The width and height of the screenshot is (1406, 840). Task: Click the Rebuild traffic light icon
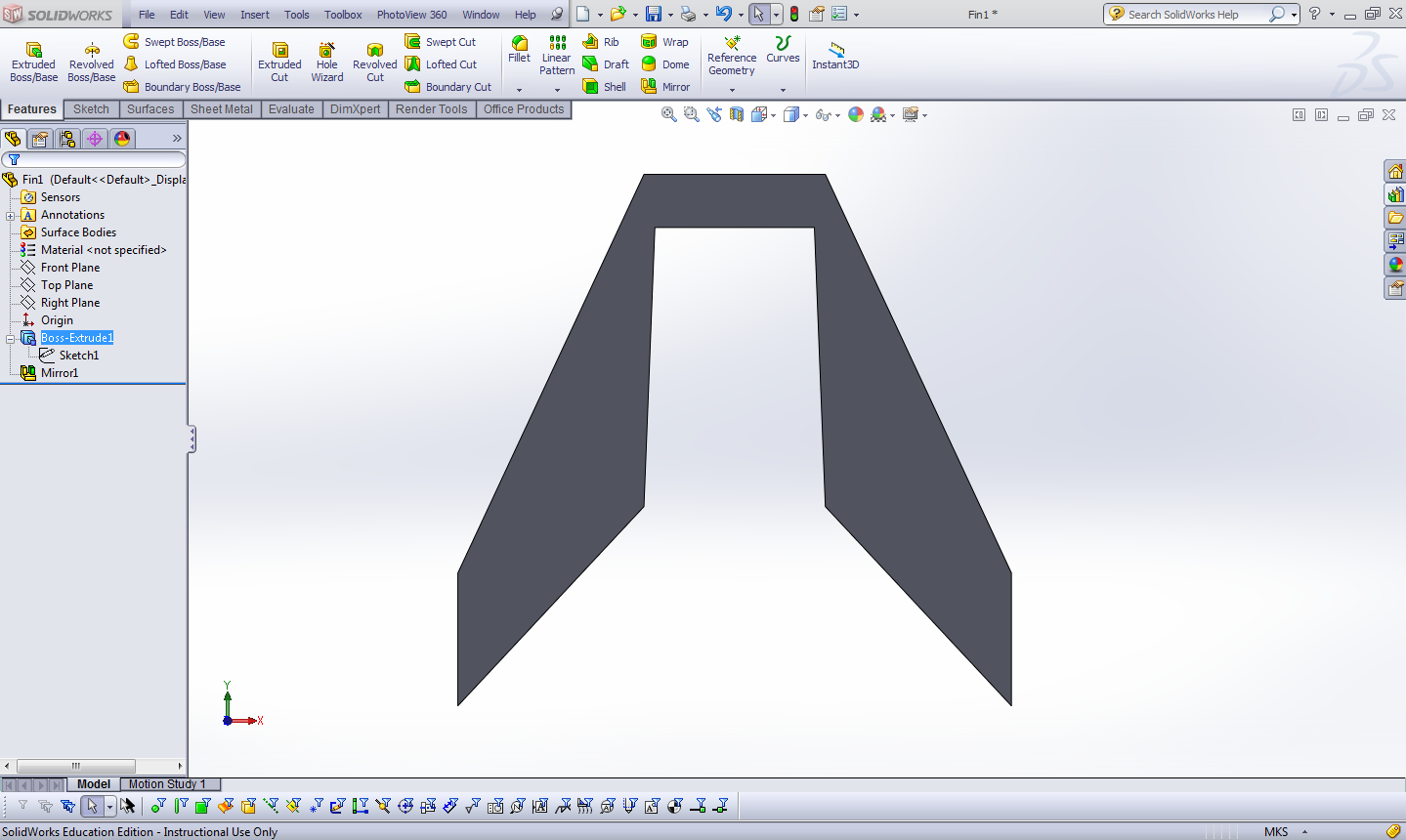coord(794,14)
